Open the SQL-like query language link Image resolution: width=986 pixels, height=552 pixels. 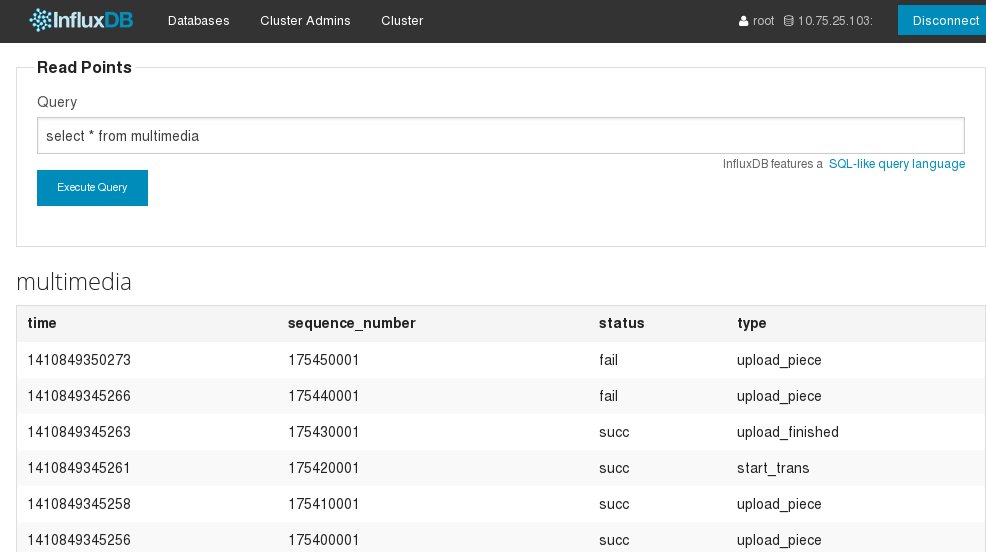click(x=897, y=164)
